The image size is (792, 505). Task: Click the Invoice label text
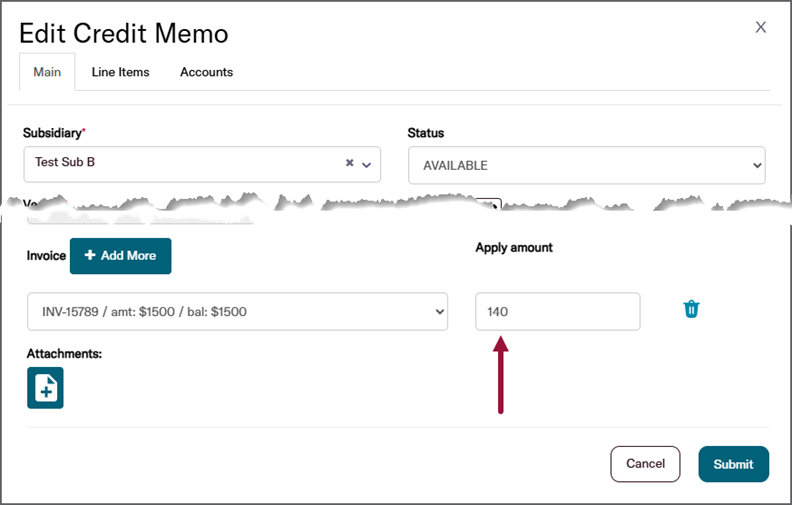(46, 256)
